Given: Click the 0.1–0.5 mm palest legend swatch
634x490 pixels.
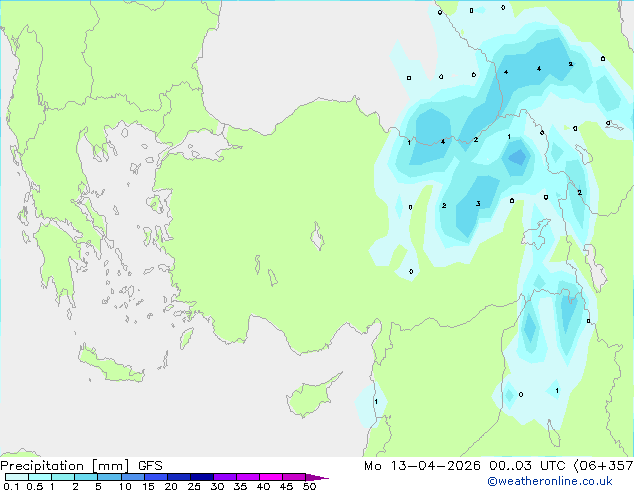Looking at the screenshot, I should pos(17,477).
